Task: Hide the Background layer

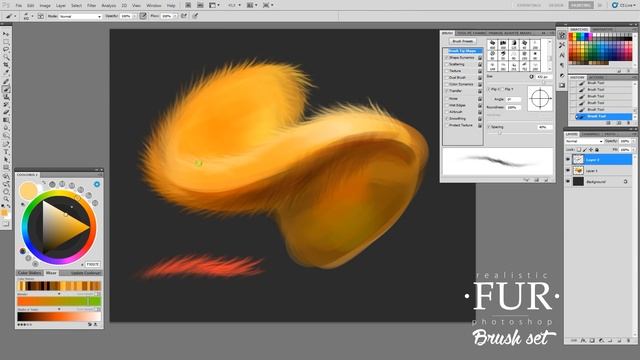Action: [568, 181]
